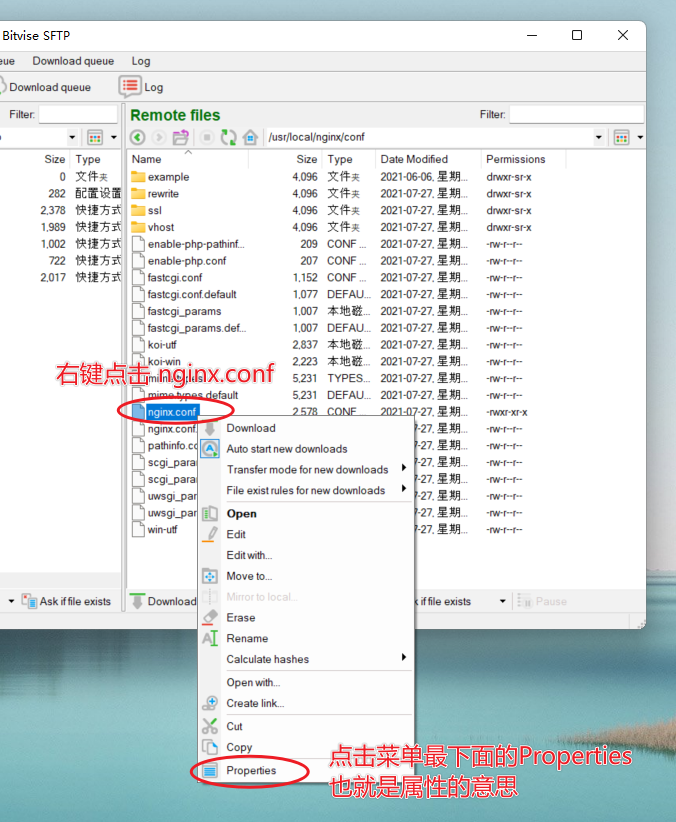Click the vhost folder icon

point(138,227)
